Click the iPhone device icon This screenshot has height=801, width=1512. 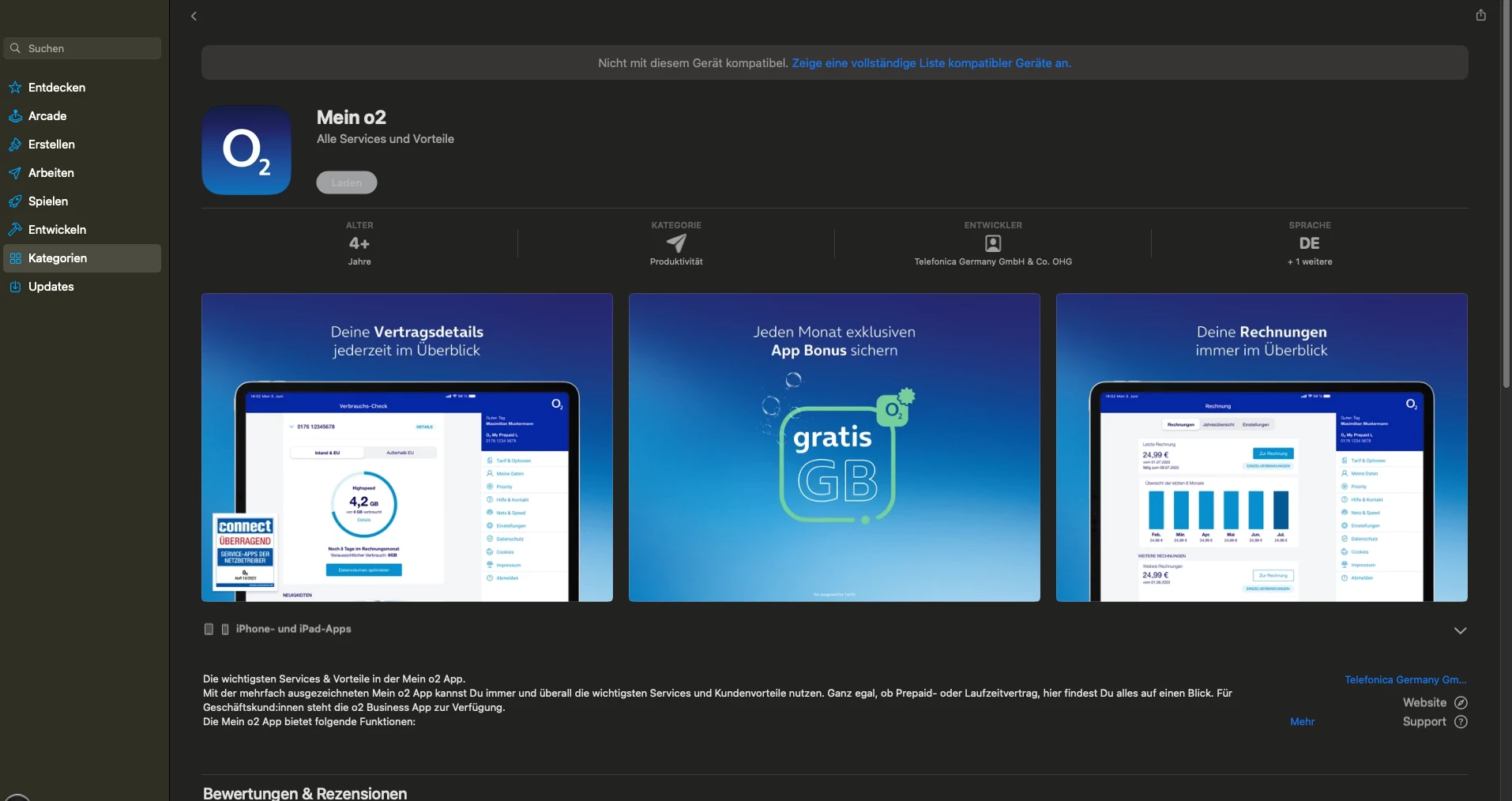coord(225,630)
